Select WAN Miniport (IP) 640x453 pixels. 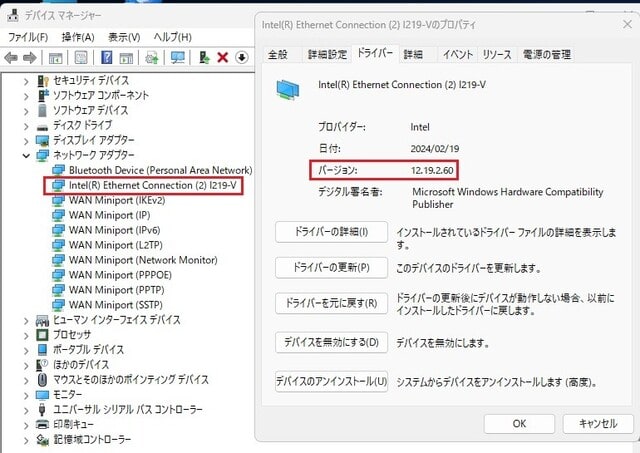click(x=109, y=215)
